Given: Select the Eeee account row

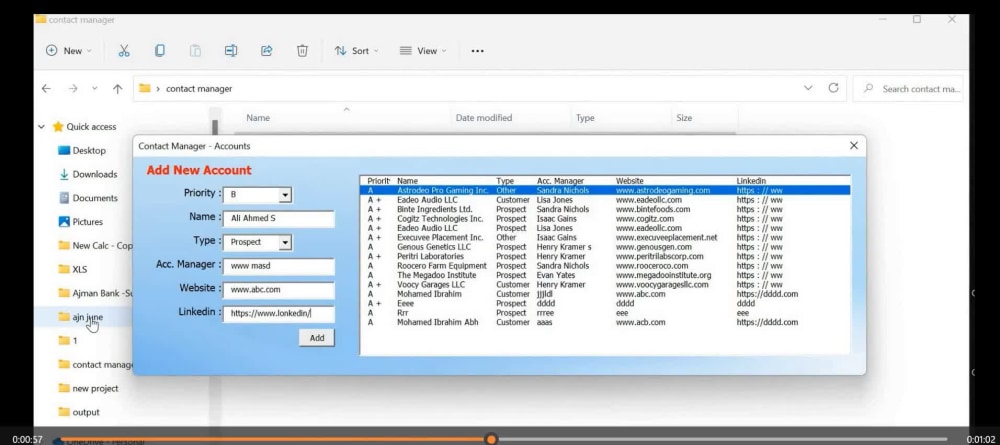Looking at the screenshot, I should click(605, 303).
